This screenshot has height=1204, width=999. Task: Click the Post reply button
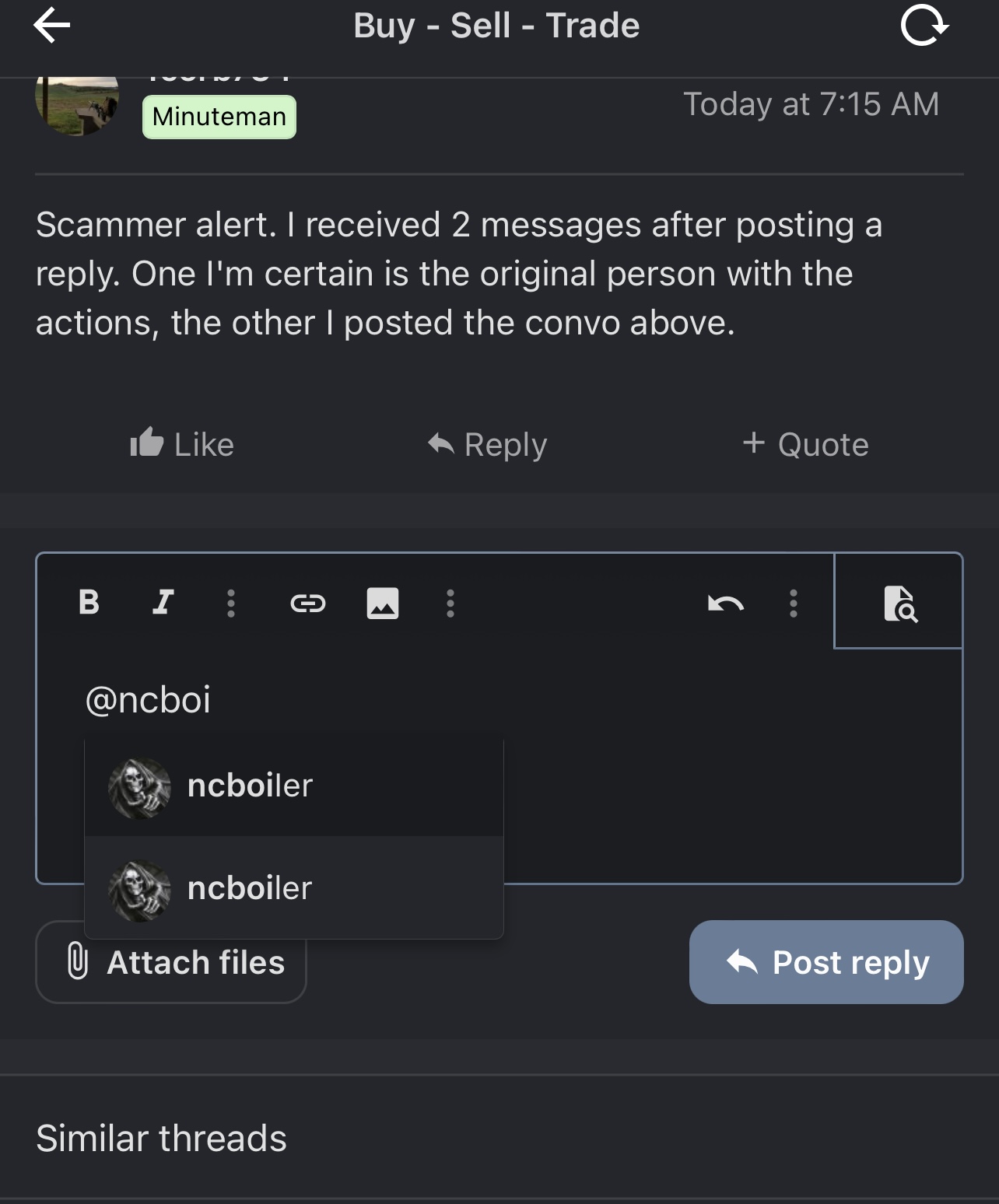point(826,962)
